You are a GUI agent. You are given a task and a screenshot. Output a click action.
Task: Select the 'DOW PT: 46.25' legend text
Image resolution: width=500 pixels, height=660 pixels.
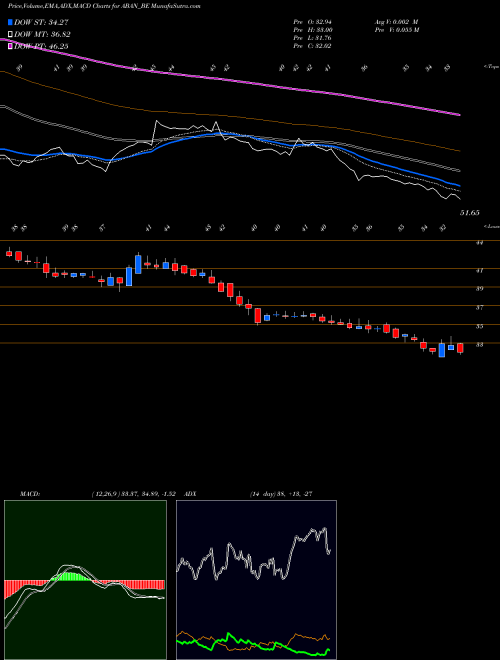point(41,47)
